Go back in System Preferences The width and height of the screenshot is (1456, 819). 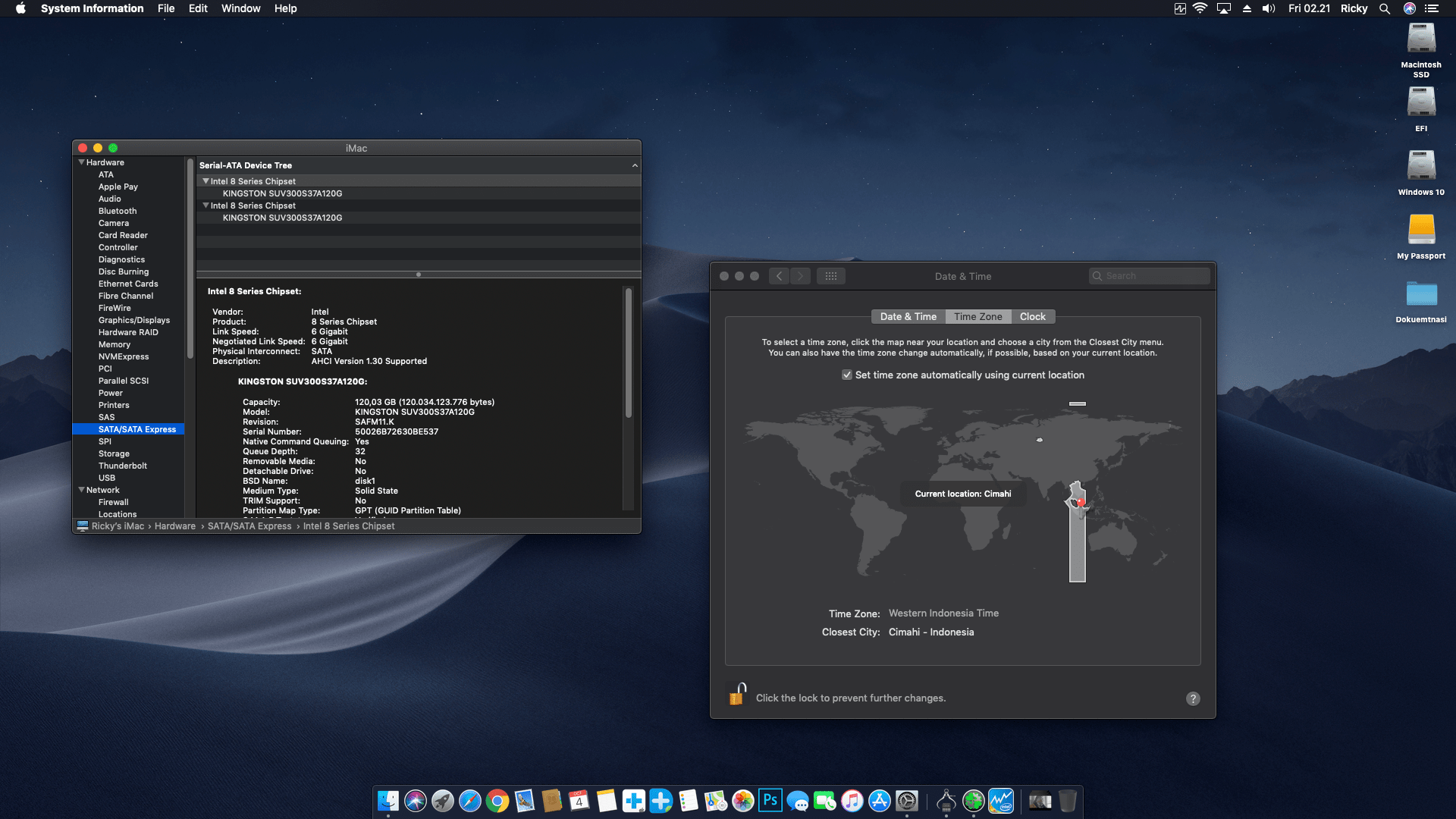(779, 276)
